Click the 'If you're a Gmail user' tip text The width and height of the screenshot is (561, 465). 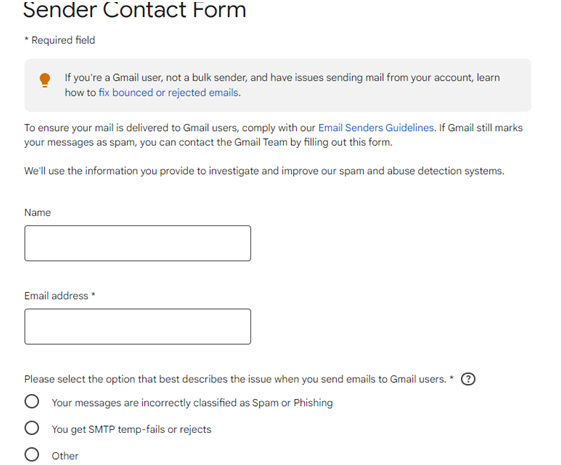pyautogui.click(x=282, y=85)
